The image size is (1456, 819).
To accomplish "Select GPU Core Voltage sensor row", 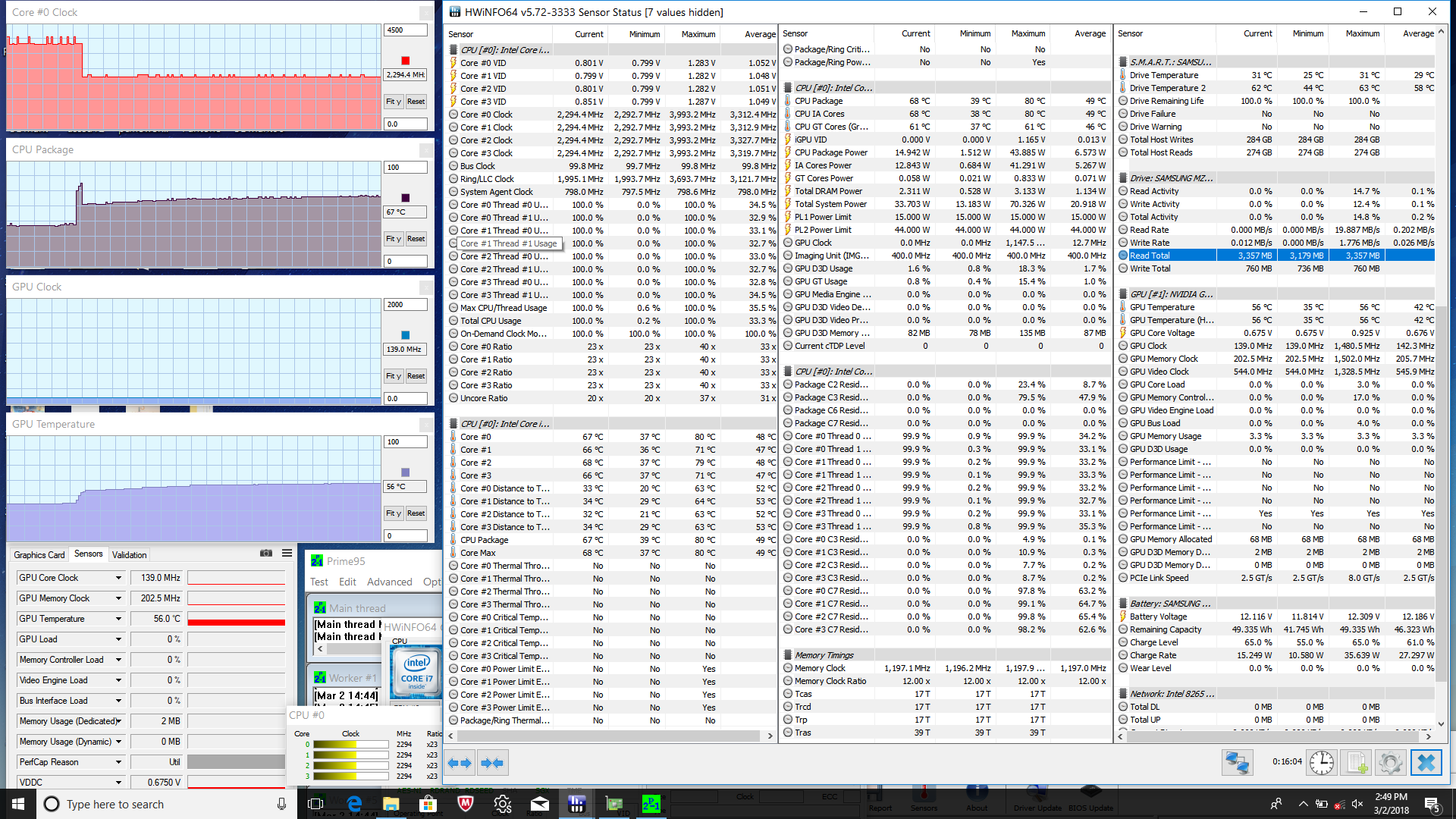I will 1276,333.
